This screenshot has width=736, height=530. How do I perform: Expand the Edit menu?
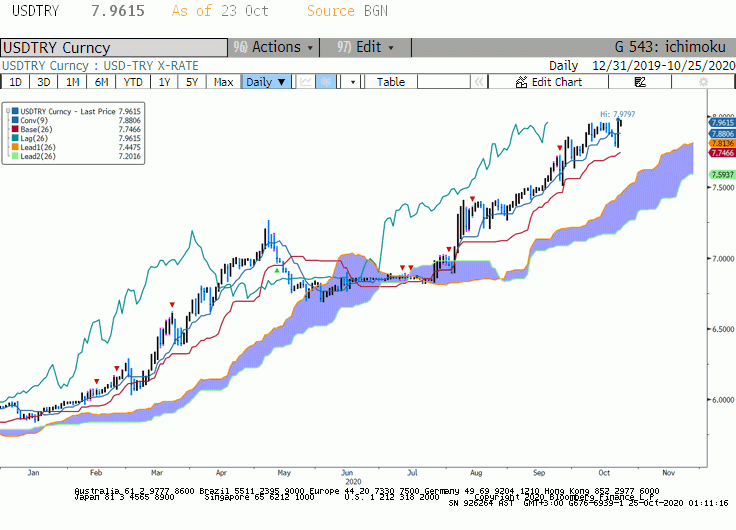point(365,47)
